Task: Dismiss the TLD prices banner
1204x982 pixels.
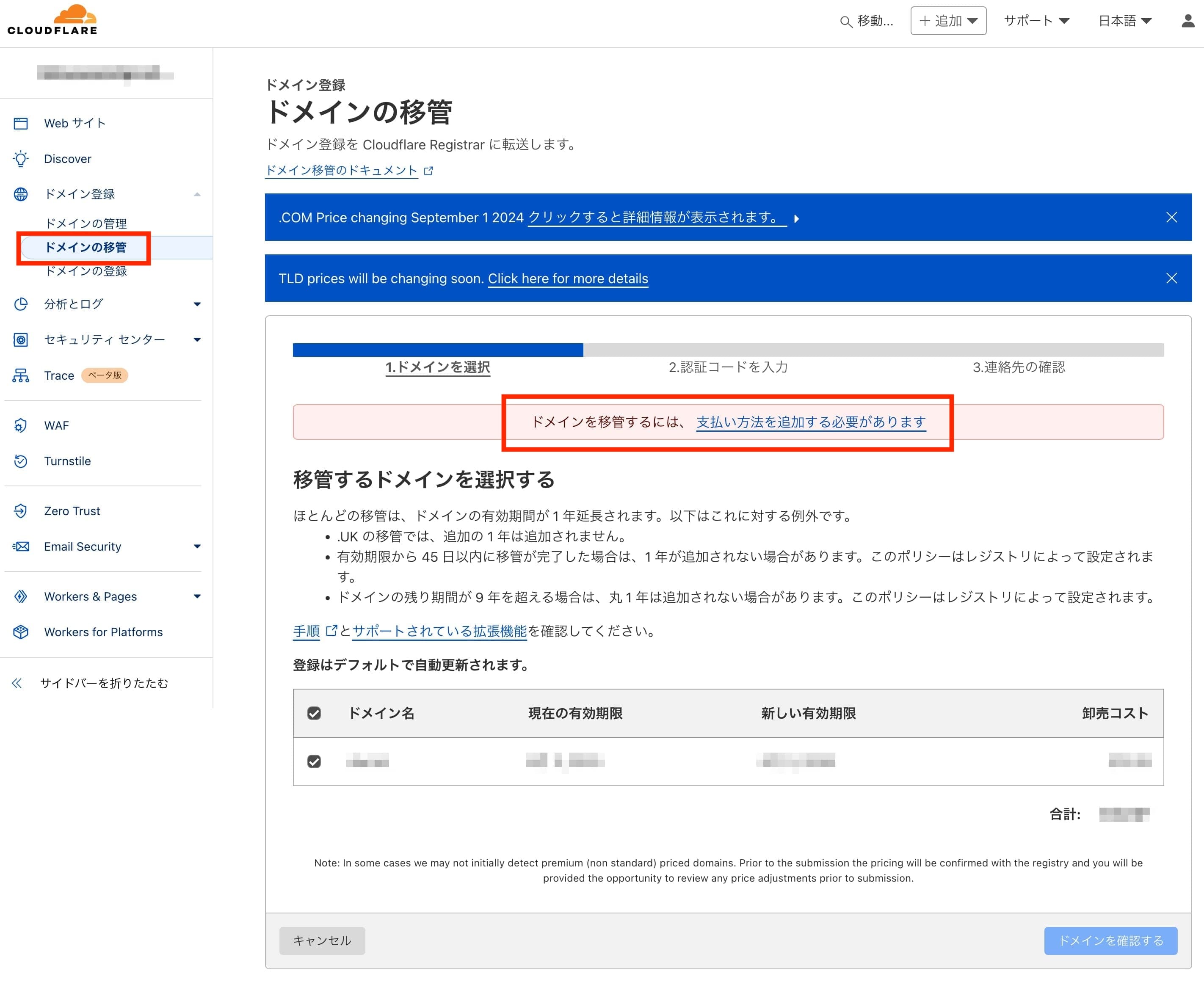Action: (x=1172, y=279)
